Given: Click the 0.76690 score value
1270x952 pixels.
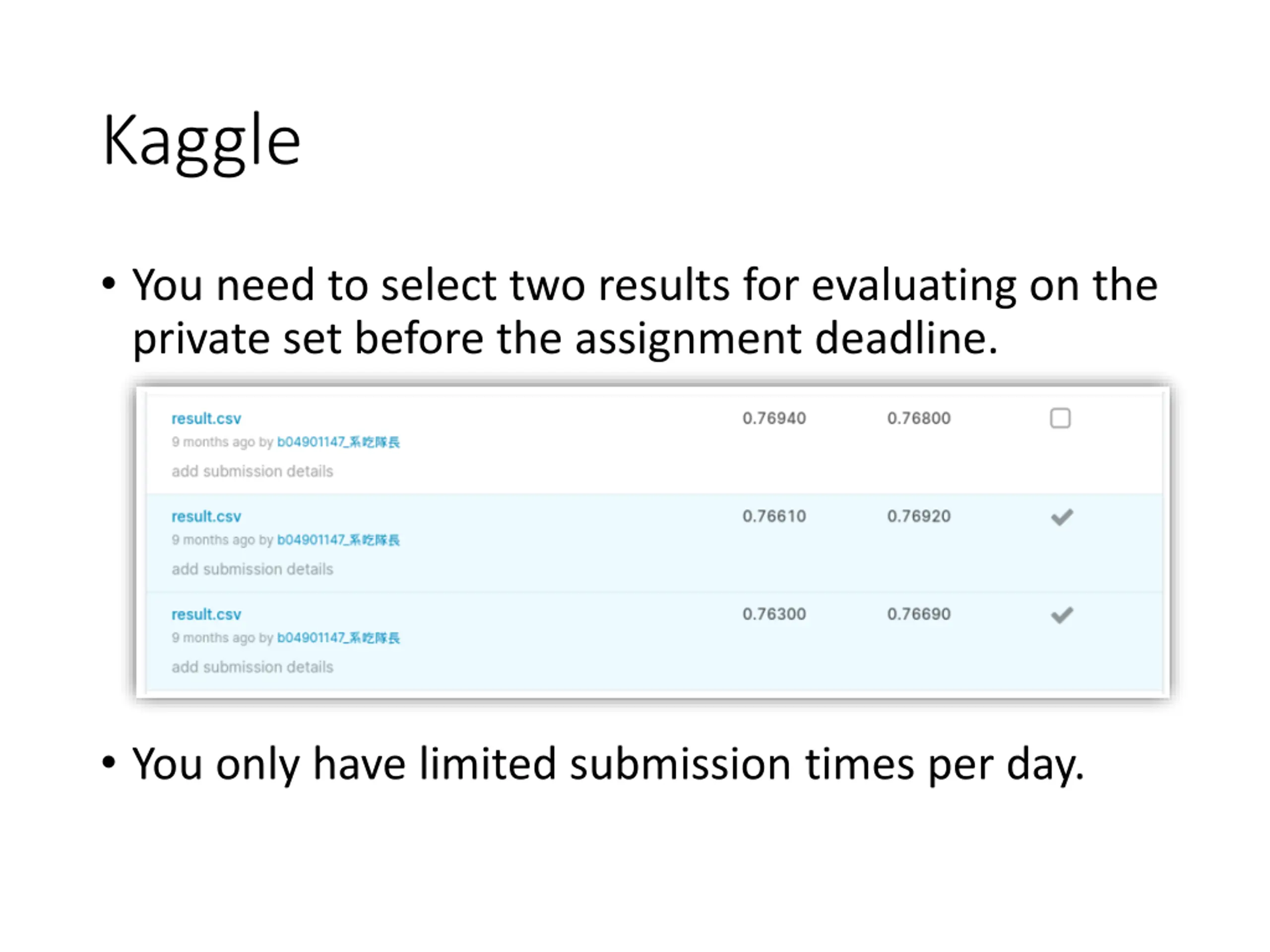Looking at the screenshot, I should click(919, 614).
